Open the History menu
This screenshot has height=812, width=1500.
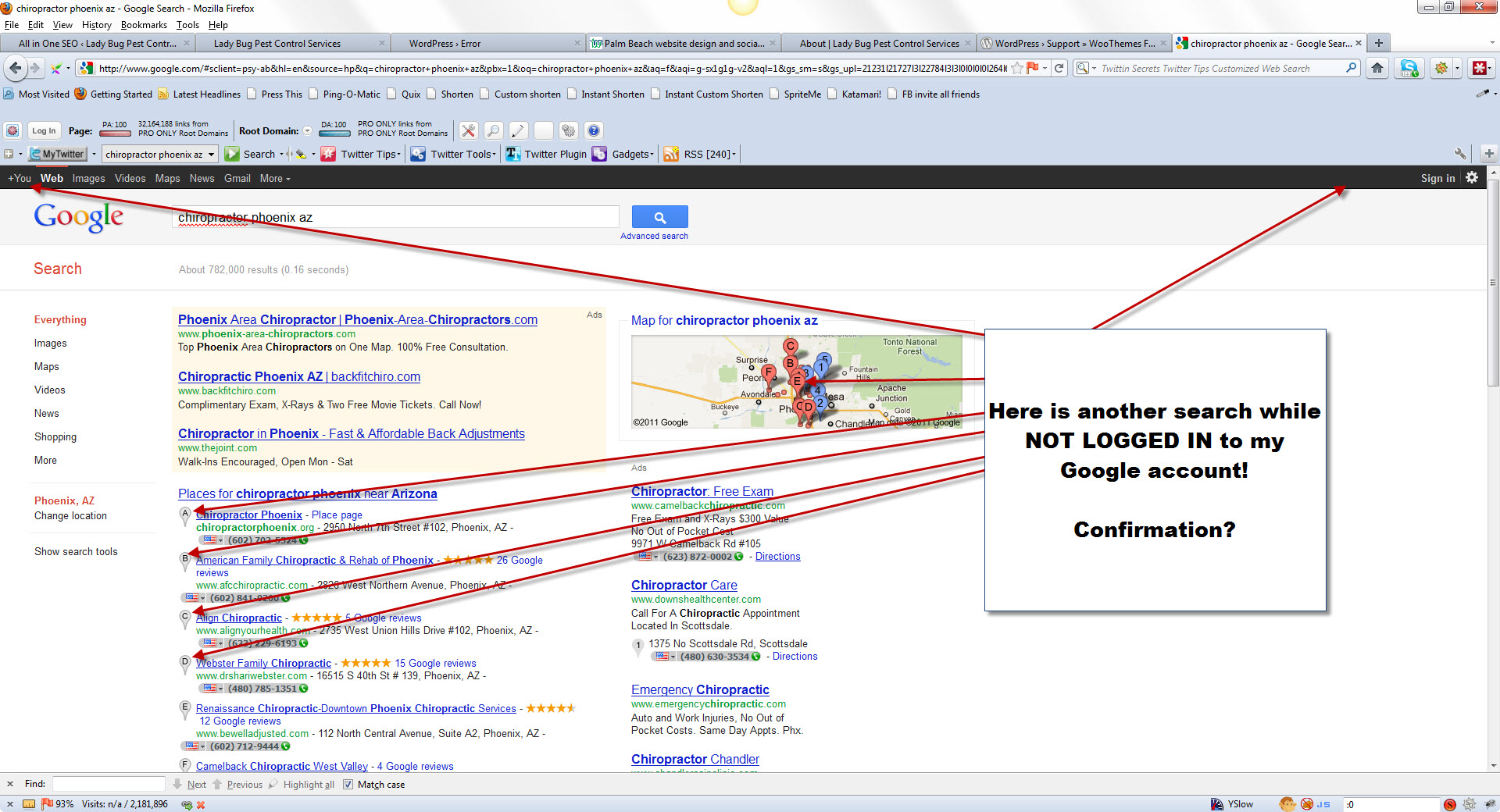coord(96,25)
